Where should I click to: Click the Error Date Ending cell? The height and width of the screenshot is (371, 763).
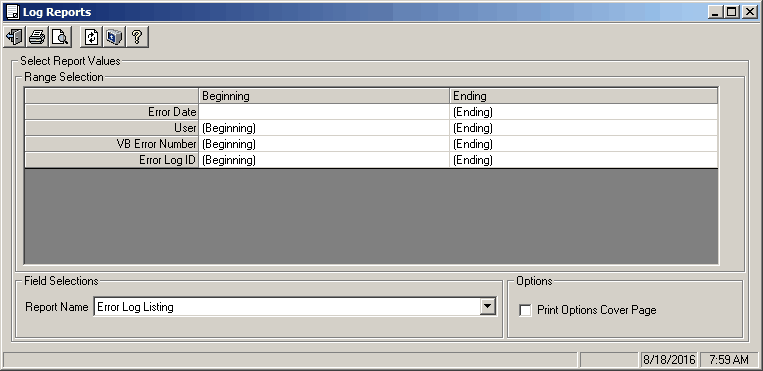point(584,112)
